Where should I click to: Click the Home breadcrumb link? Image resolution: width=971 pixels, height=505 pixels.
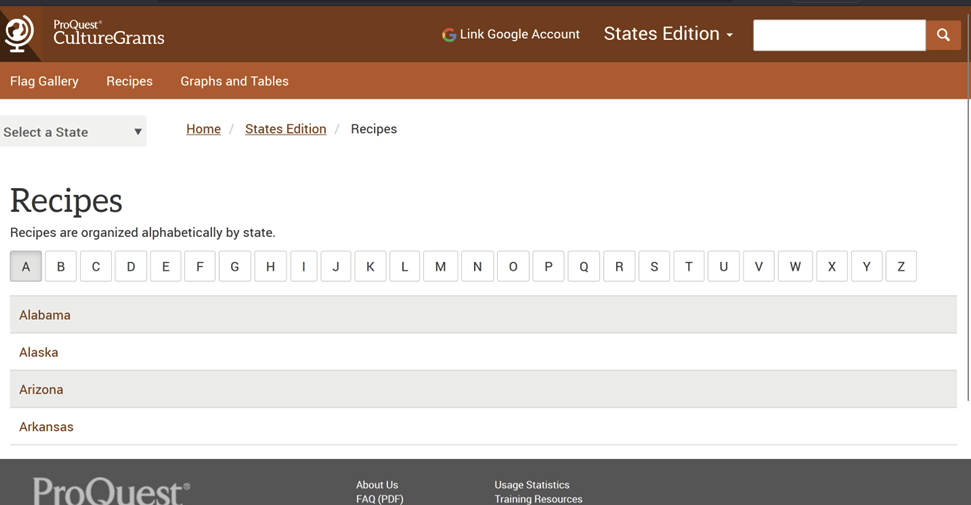(203, 129)
